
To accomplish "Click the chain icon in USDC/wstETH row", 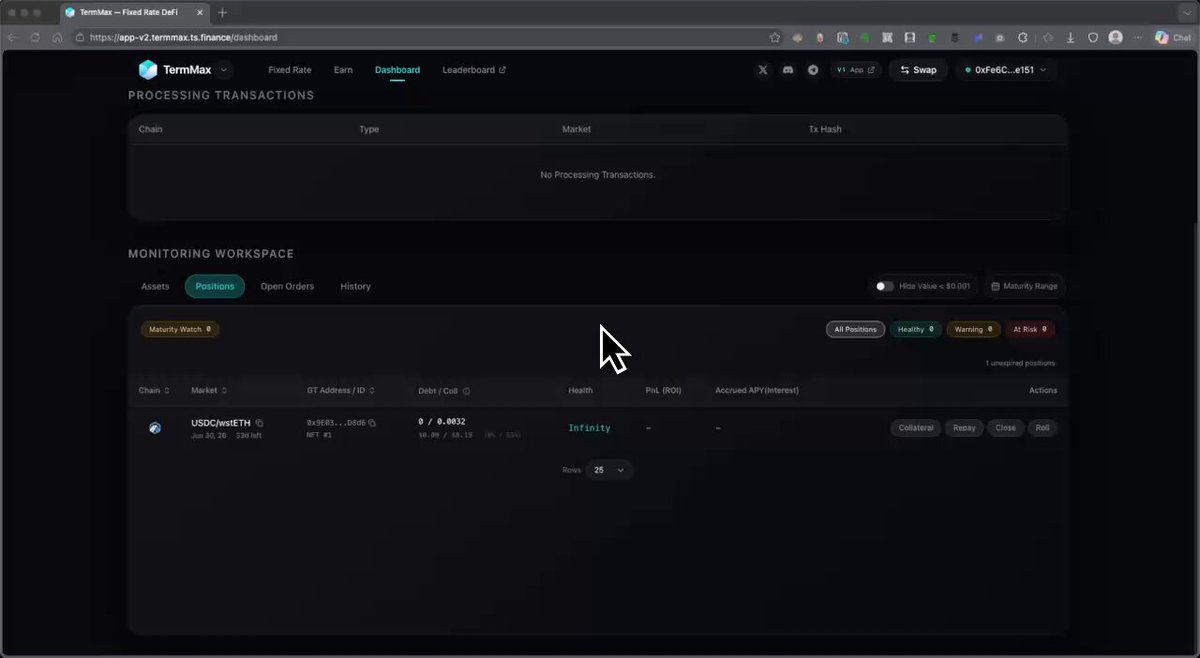I will (x=155, y=428).
